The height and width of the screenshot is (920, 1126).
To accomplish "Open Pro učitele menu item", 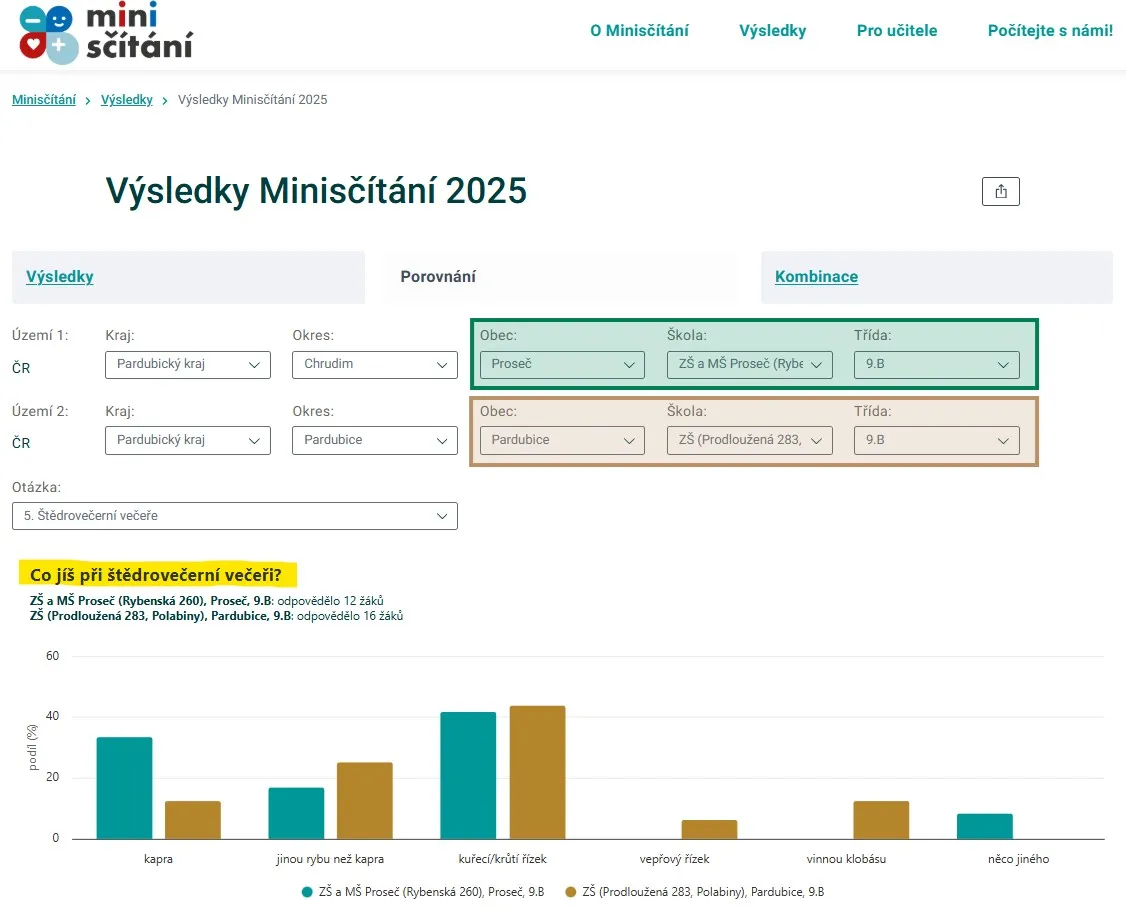I will click(897, 31).
